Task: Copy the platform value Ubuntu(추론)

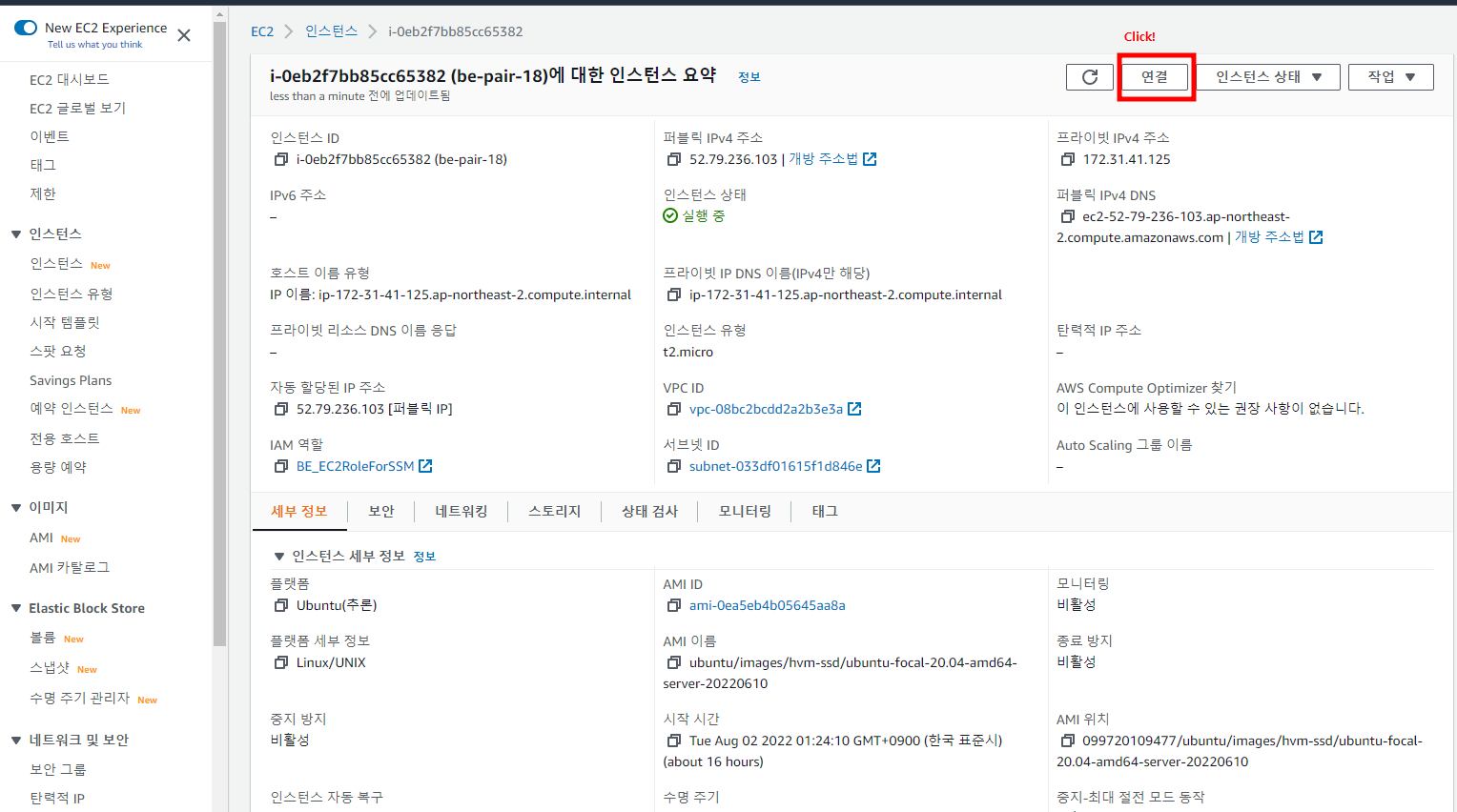Action: [281, 606]
